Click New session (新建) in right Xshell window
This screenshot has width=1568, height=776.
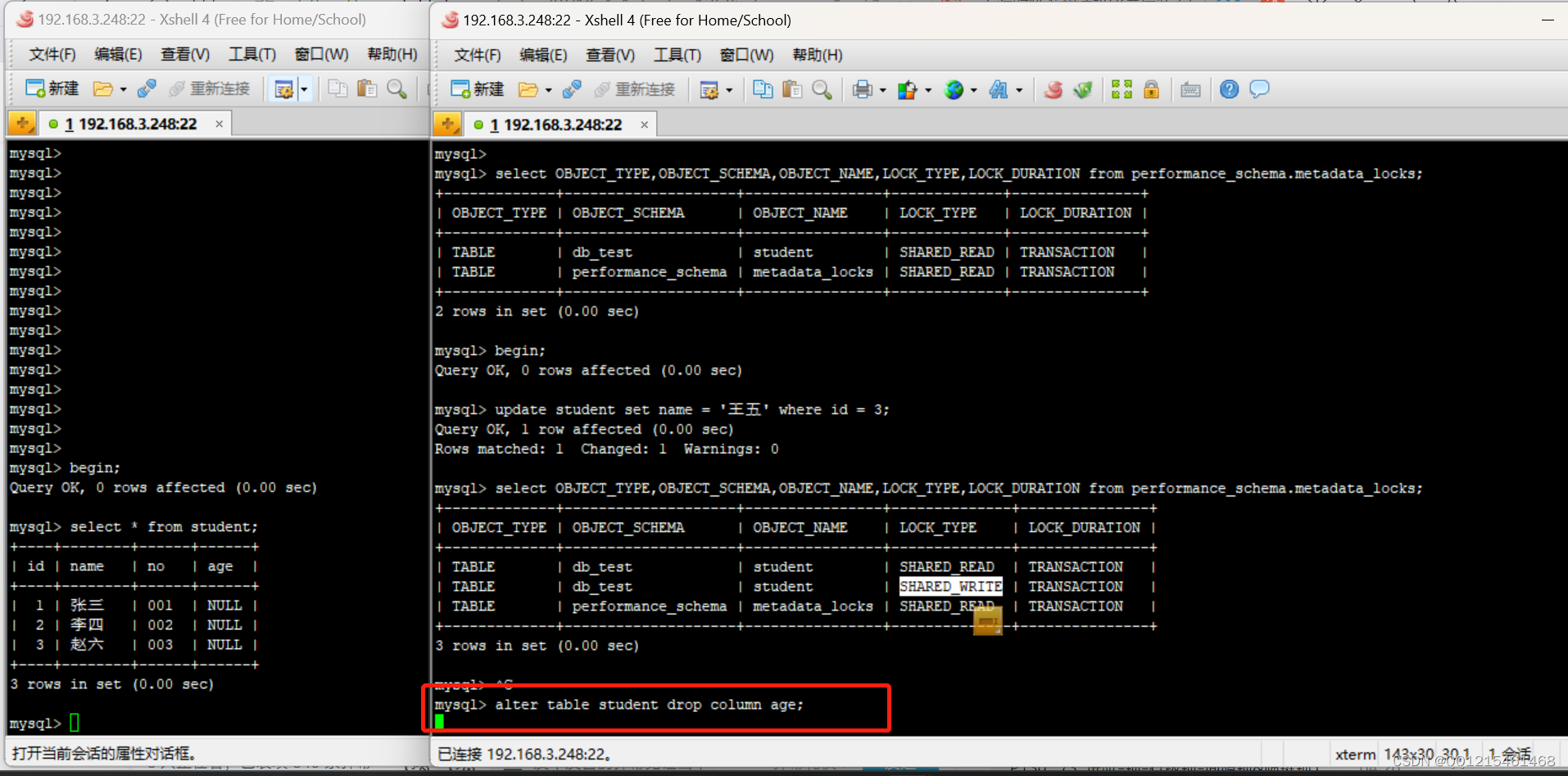pos(478,89)
